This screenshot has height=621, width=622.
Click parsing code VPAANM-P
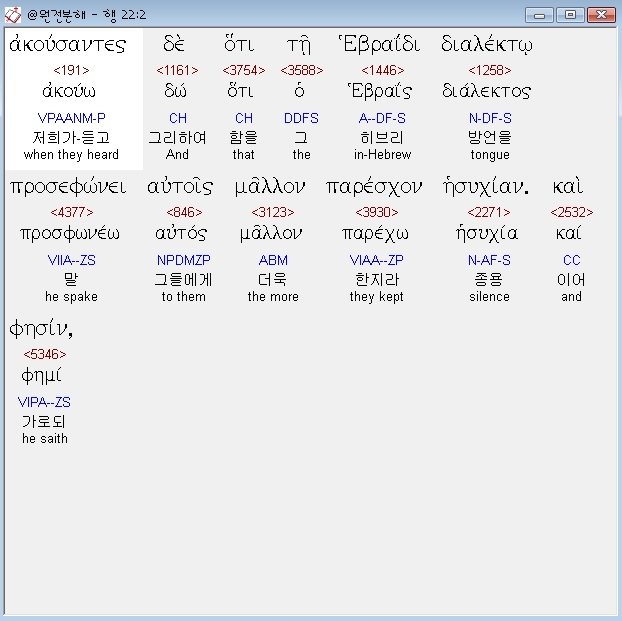[71, 118]
